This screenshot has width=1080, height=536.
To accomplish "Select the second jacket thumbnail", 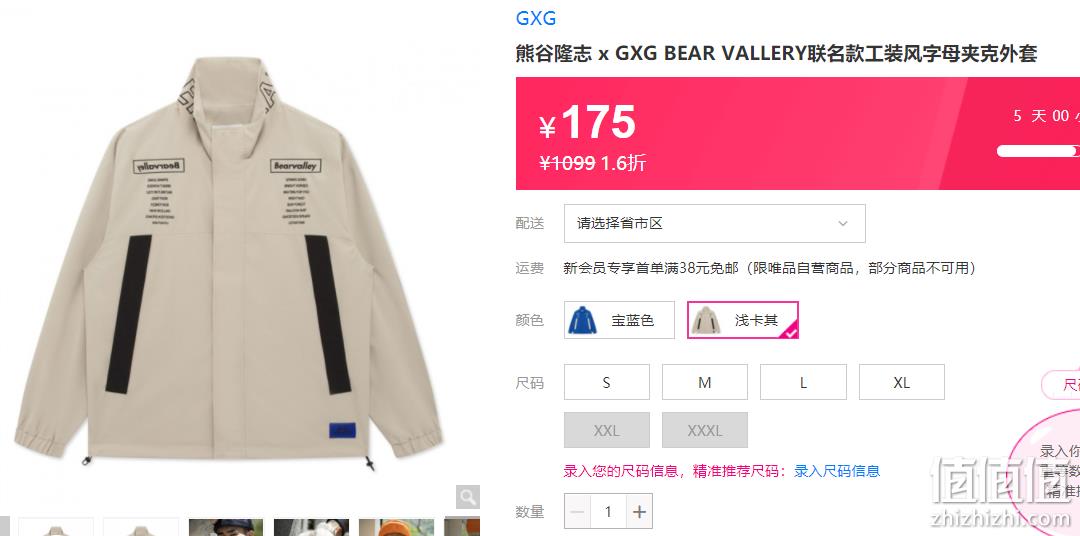I will pyautogui.click(x=141, y=528).
